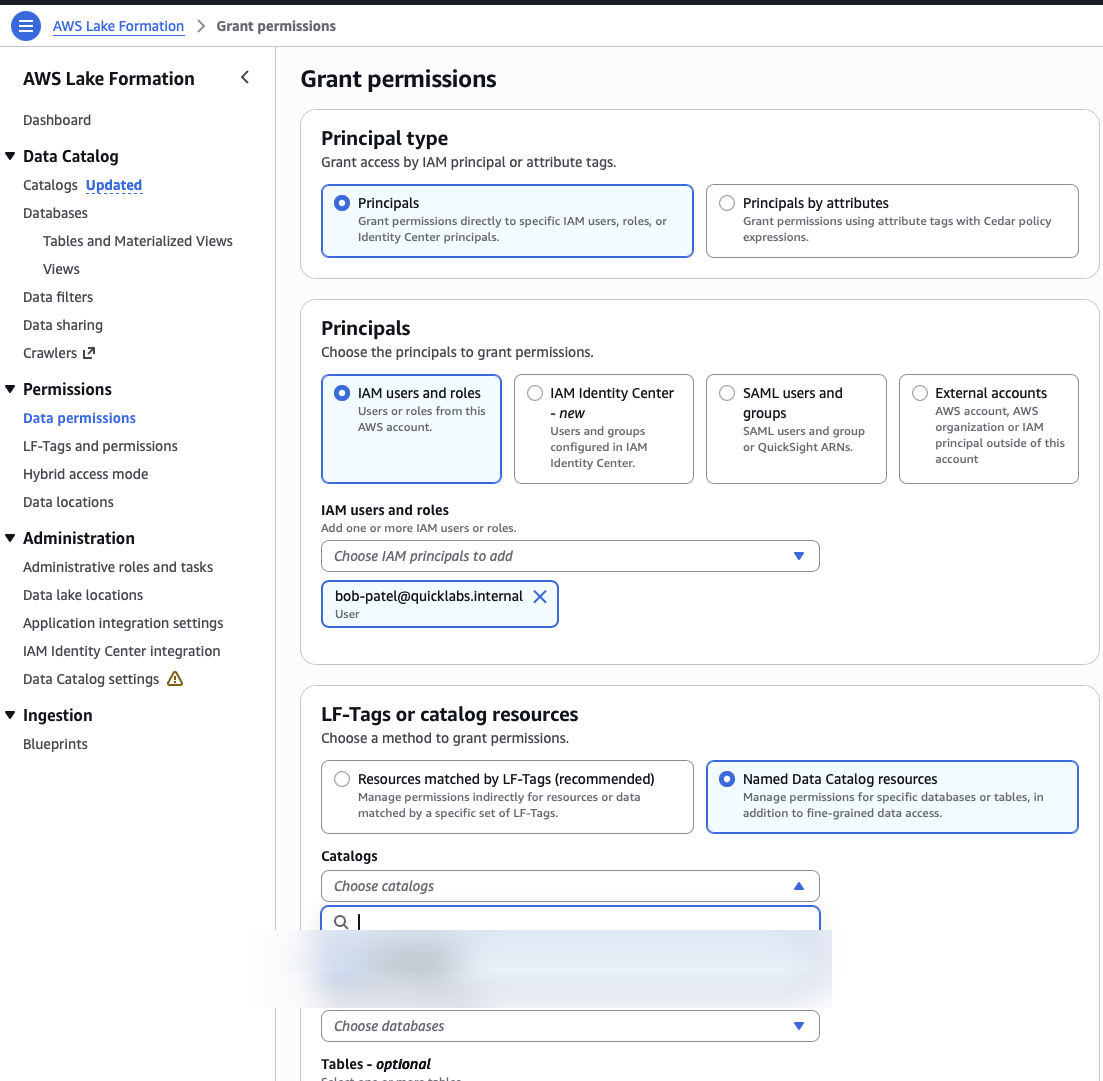Click the Grant permissions breadcrumb text
This screenshot has width=1103, height=1081.
tap(276, 26)
